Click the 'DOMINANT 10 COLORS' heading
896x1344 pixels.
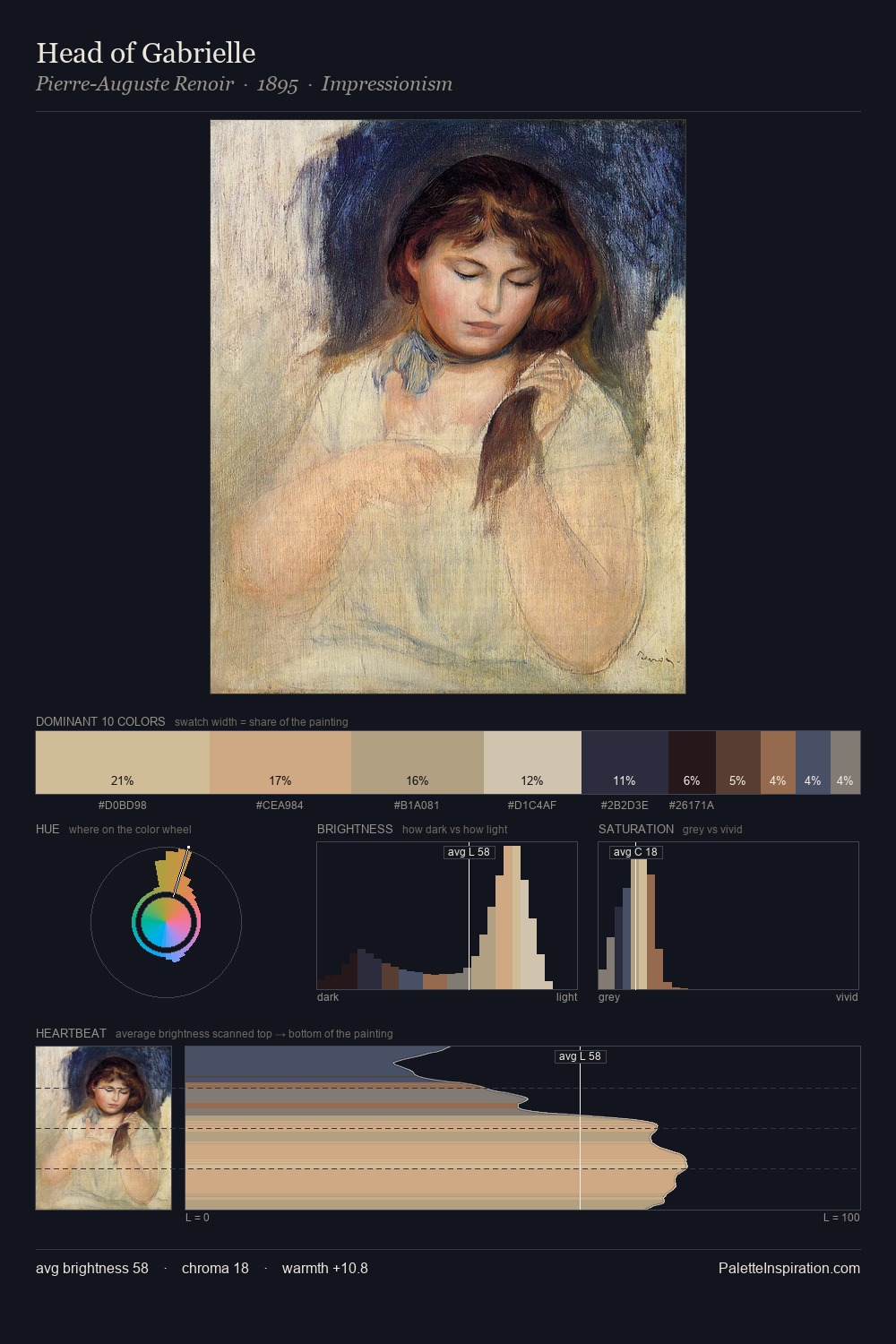tap(100, 721)
